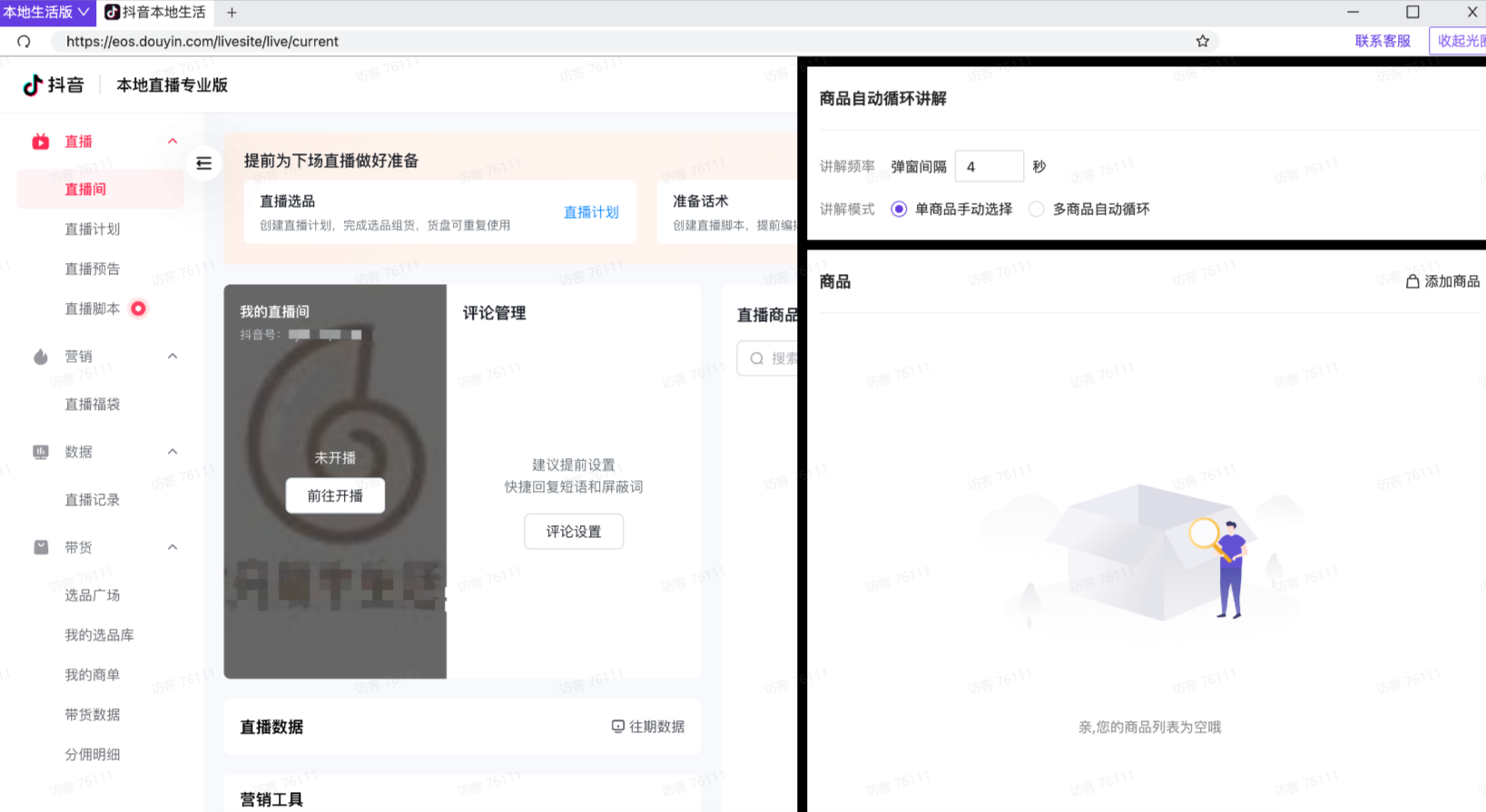This screenshot has height=812, width=1486.
Task: Click the 带货 bag icon in the sidebar
Action: click(x=41, y=547)
